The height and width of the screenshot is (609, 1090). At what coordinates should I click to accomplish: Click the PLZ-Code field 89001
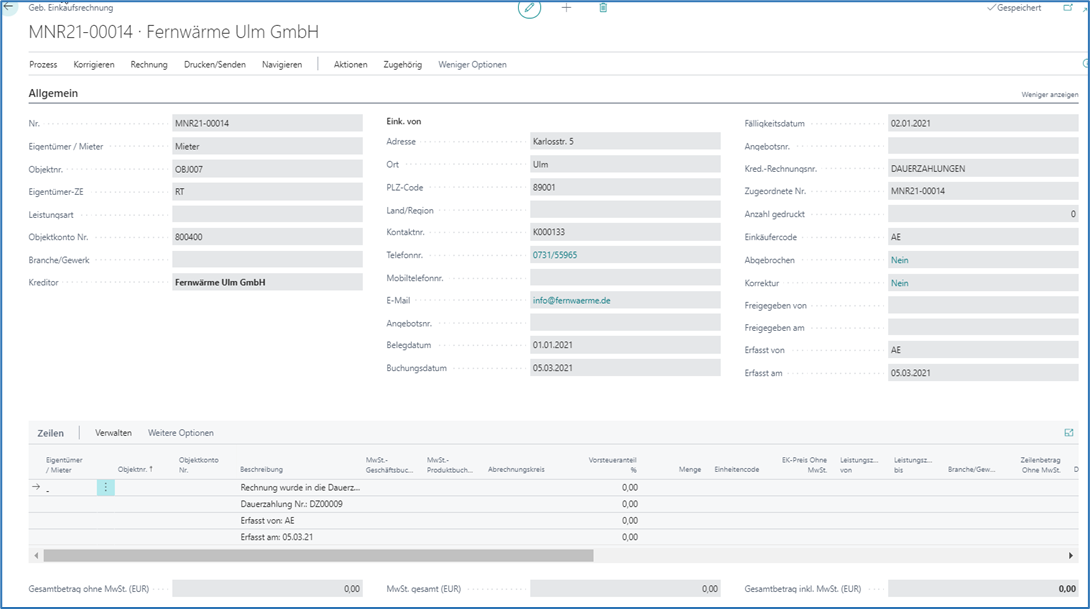pyautogui.click(x=625, y=187)
